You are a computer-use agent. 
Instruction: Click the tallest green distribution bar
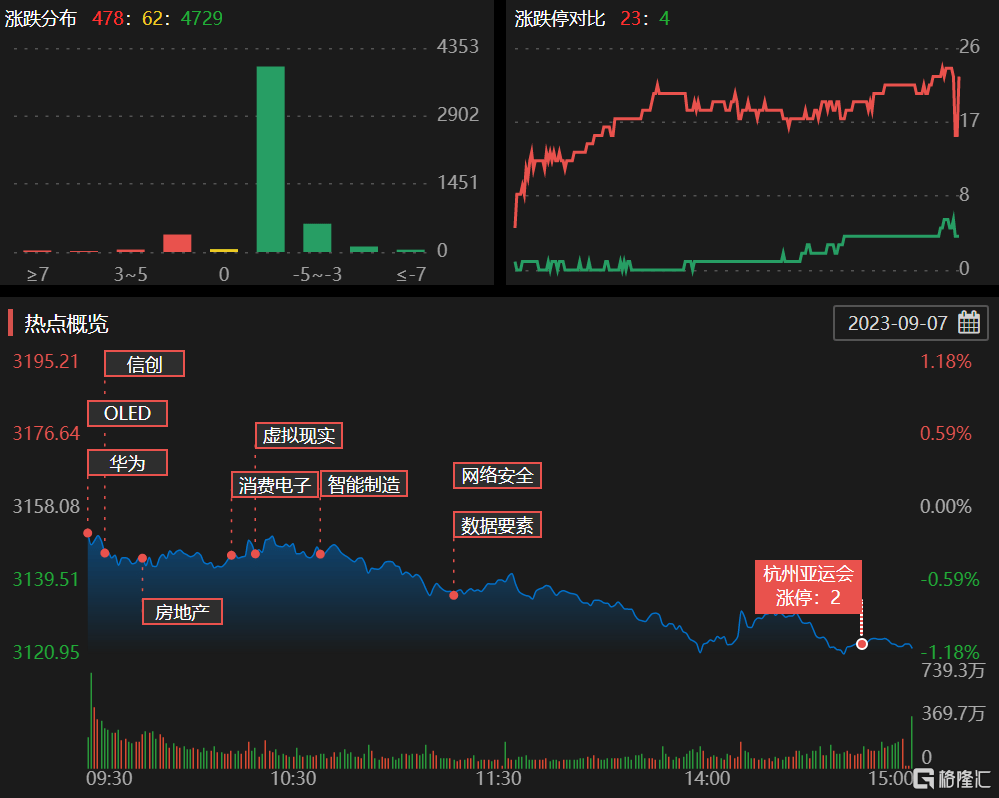[x=270, y=160]
